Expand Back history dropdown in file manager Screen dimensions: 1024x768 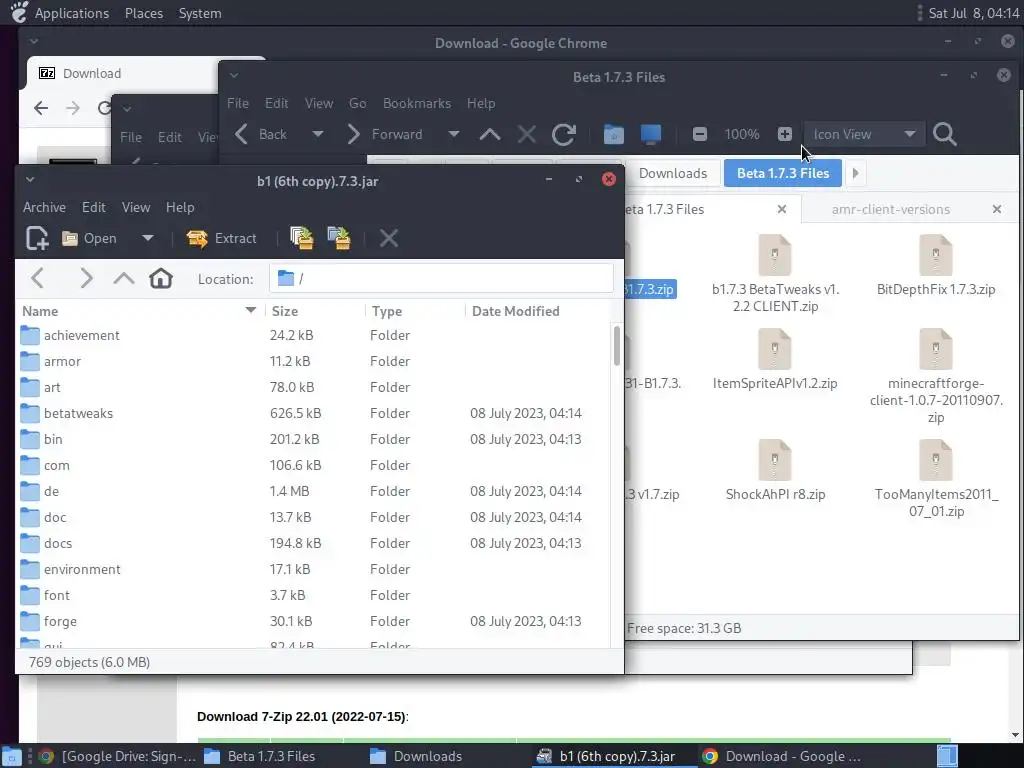coord(317,135)
